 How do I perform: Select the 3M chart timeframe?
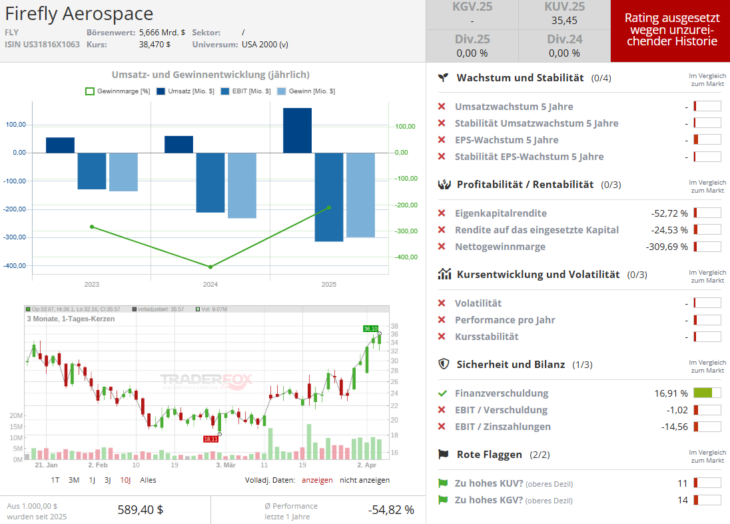click(73, 480)
